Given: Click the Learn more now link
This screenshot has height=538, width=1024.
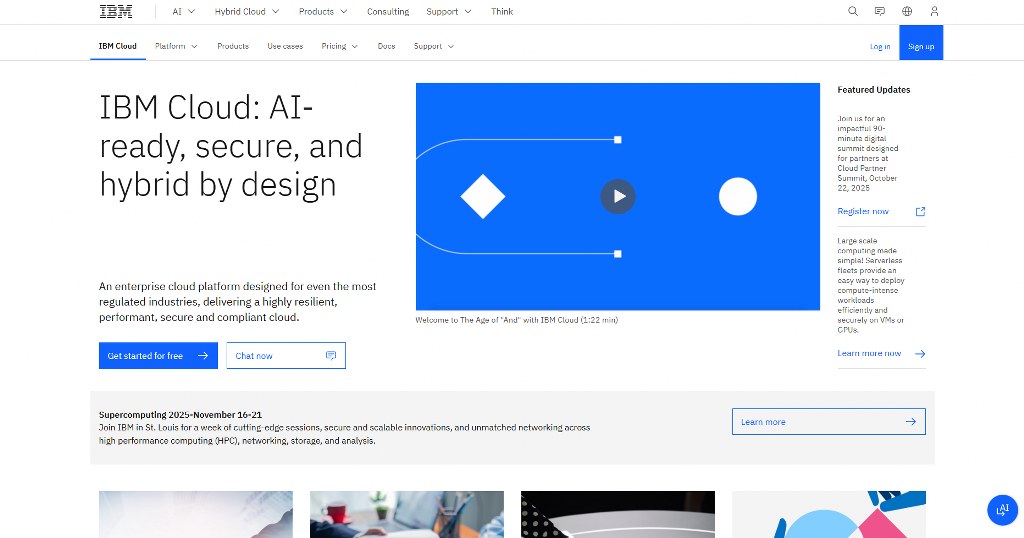Looking at the screenshot, I should [869, 353].
